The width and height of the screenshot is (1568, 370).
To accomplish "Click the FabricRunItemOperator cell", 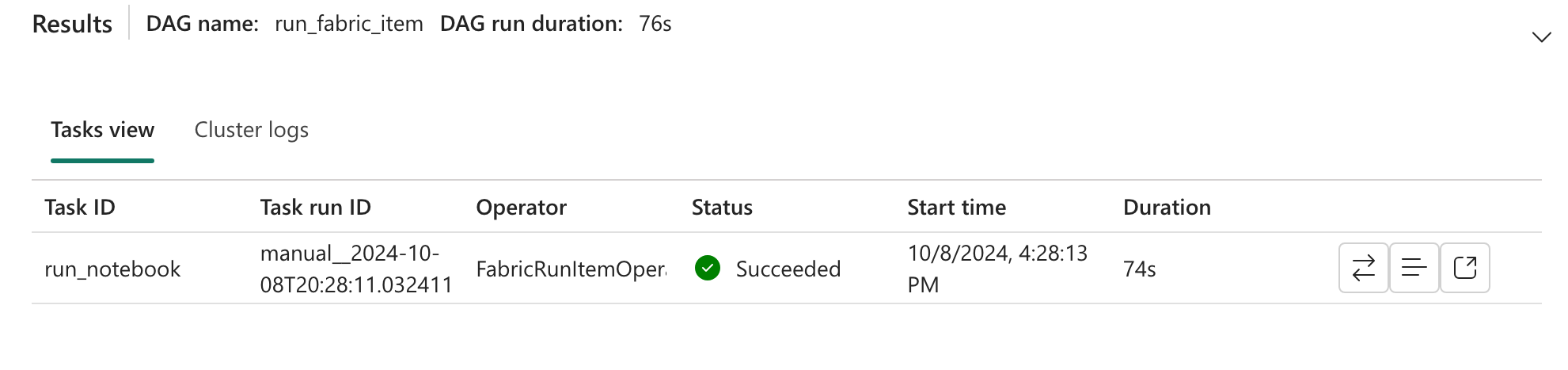I will (x=571, y=269).
